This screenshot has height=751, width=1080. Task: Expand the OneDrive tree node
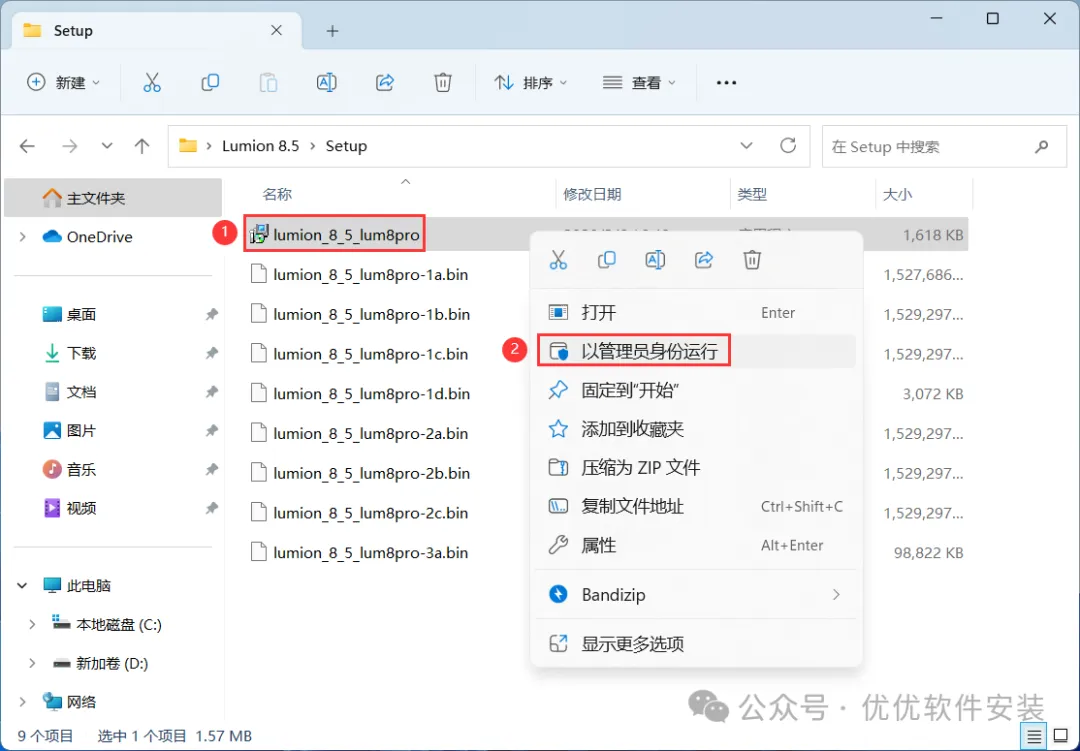pos(23,237)
